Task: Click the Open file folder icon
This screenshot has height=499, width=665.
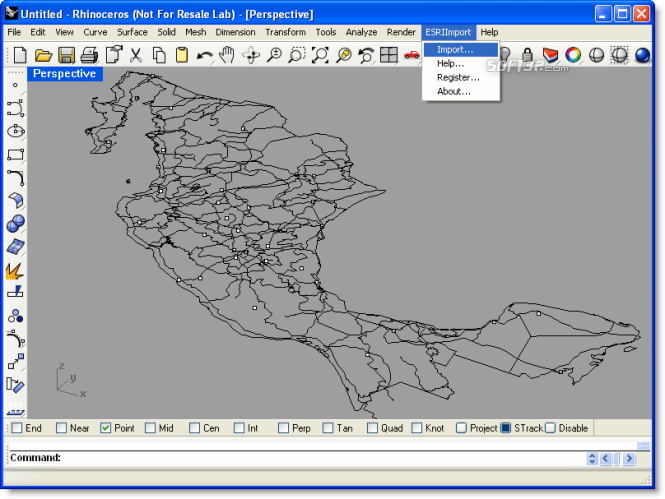Action: (x=43, y=55)
